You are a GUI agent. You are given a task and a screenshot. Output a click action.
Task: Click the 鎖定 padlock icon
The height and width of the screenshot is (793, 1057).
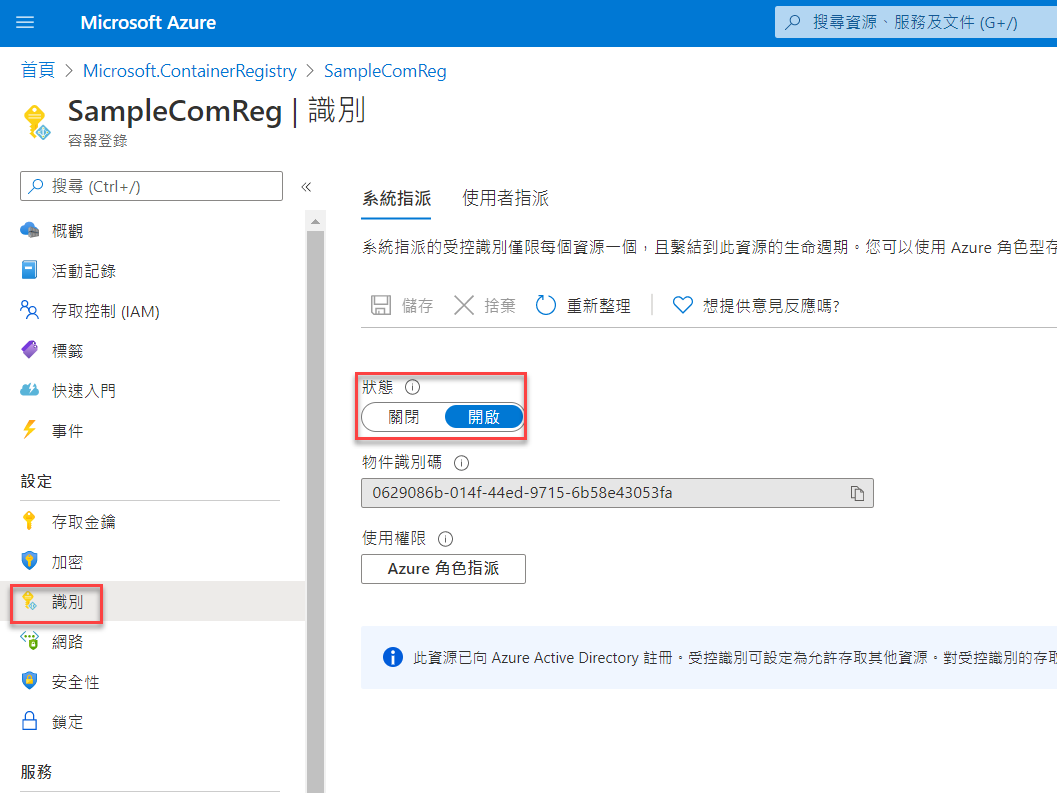(x=30, y=721)
